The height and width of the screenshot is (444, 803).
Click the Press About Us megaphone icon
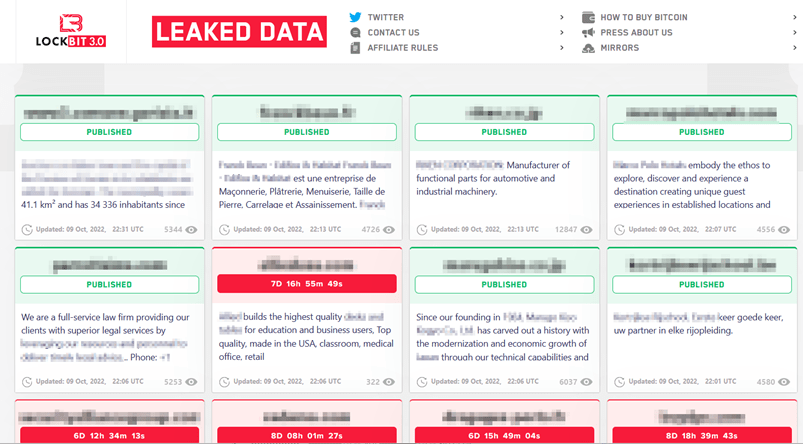coord(588,33)
